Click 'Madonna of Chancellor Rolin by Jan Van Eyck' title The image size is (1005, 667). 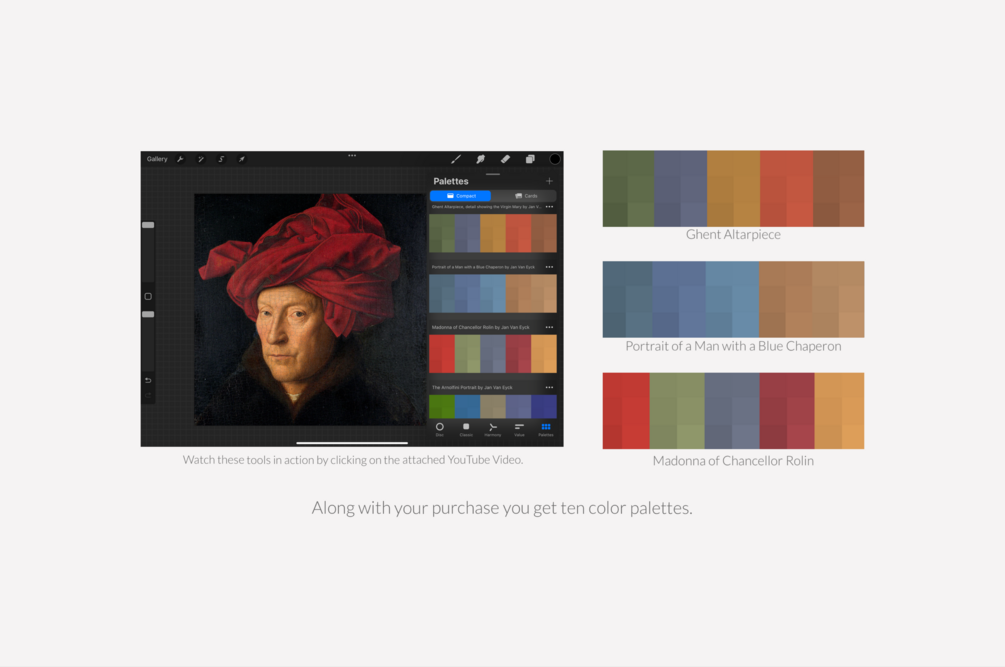(481, 327)
